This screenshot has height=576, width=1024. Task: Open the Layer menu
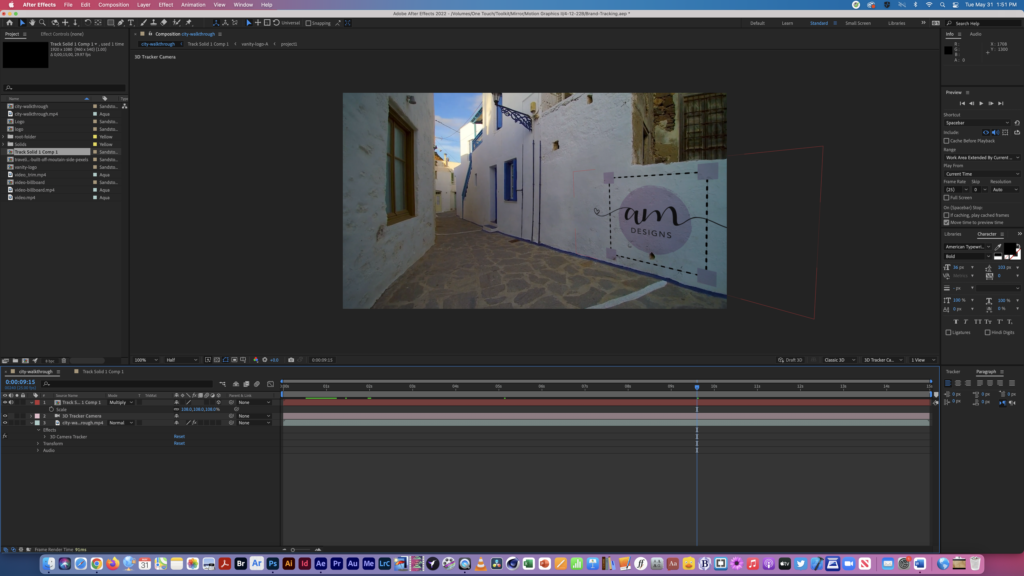pyautogui.click(x=144, y=5)
